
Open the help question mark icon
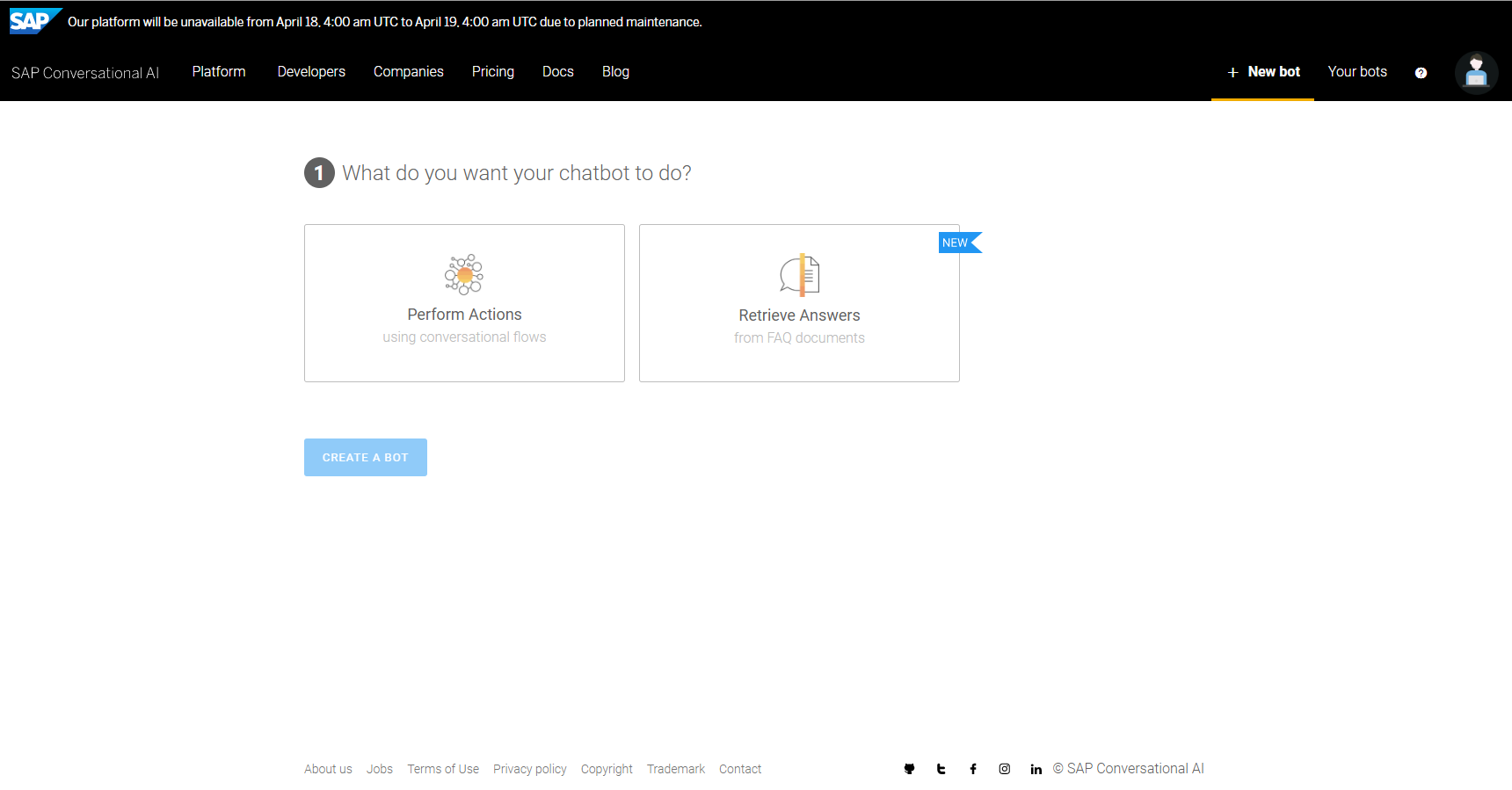(x=1421, y=73)
